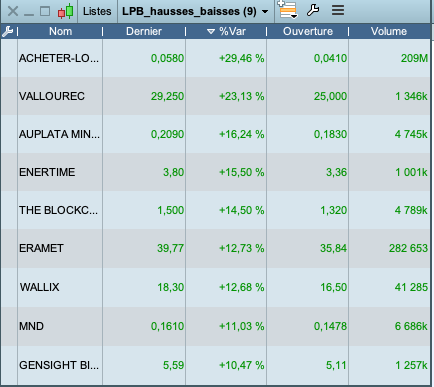Click the last price 29,250
The width and height of the screenshot is (434, 387).
167,96
